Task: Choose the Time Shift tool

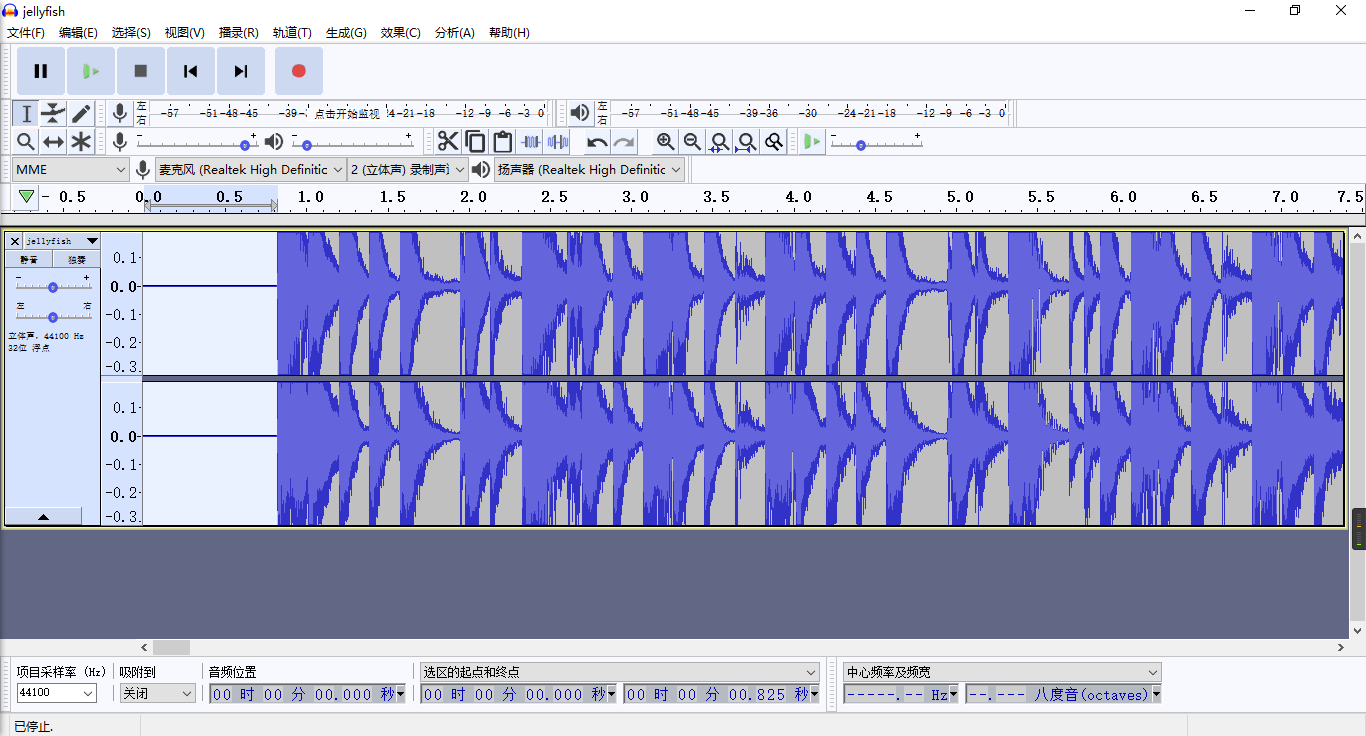Action: pos(53,142)
